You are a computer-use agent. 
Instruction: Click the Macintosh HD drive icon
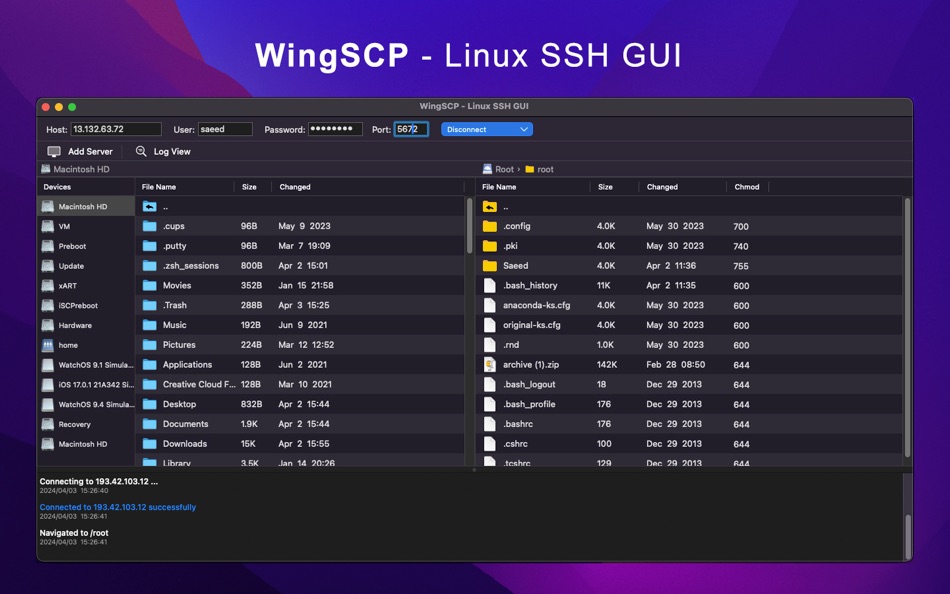(x=46, y=206)
